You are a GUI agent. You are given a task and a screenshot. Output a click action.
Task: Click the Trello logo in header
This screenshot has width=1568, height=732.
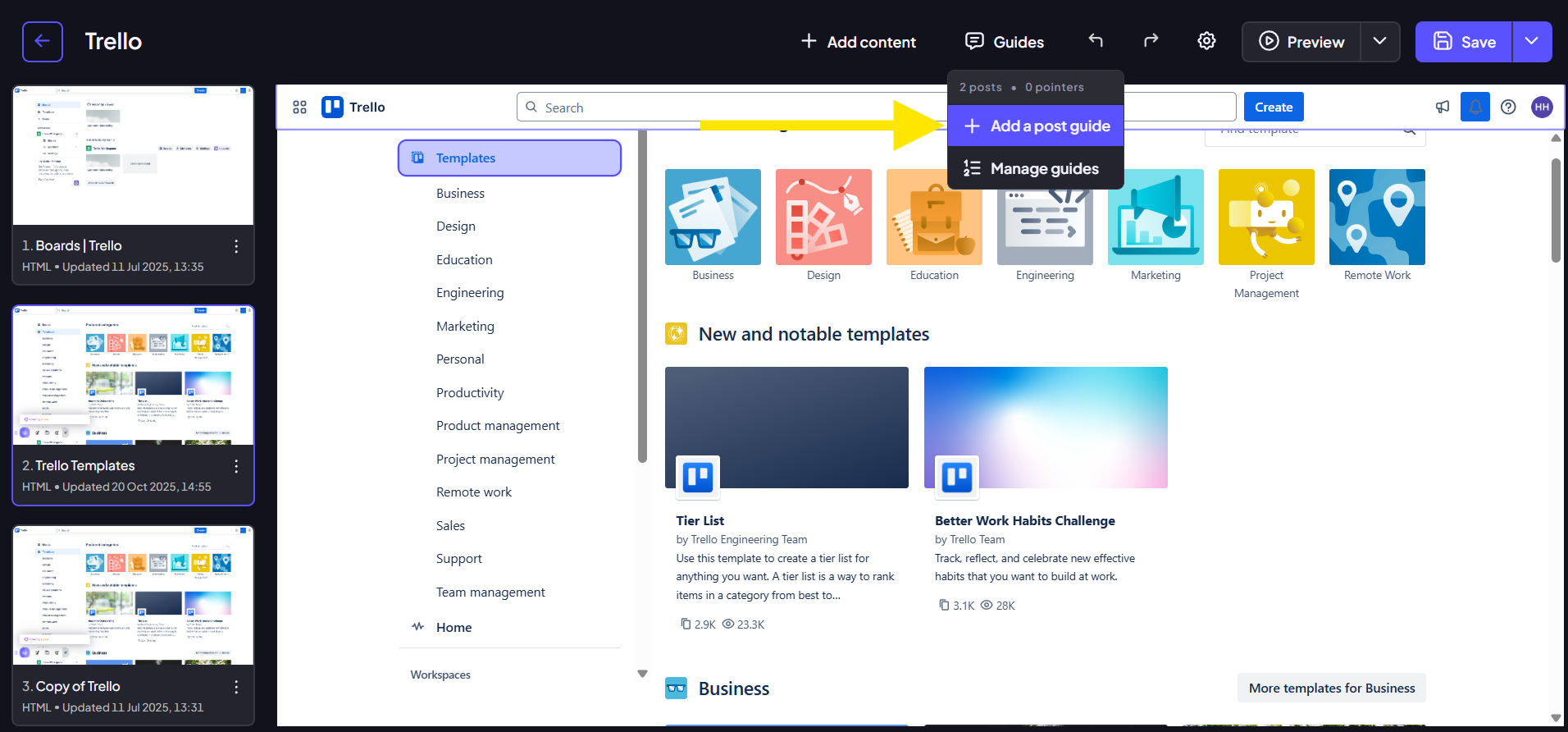click(353, 108)
